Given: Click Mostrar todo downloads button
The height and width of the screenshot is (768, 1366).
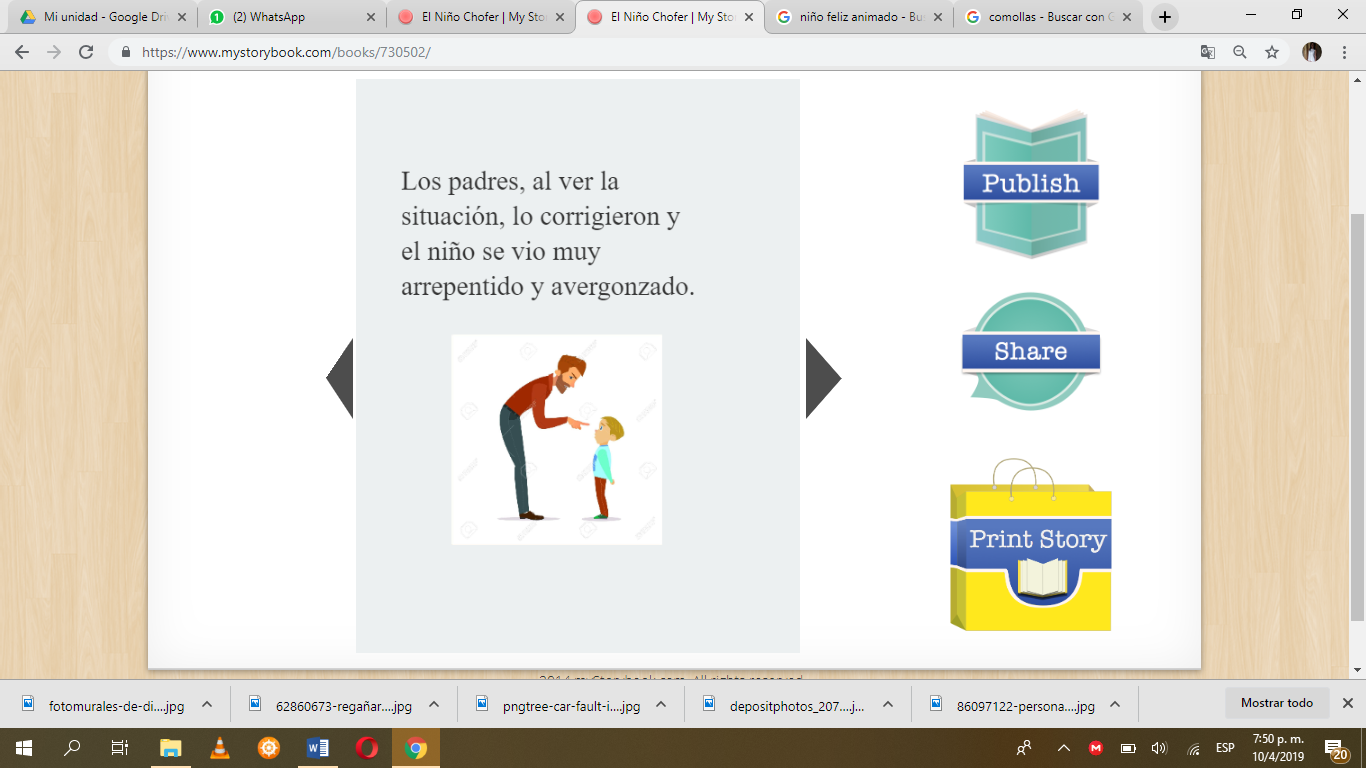Looking at the screenshot, I should (1277, 703).
